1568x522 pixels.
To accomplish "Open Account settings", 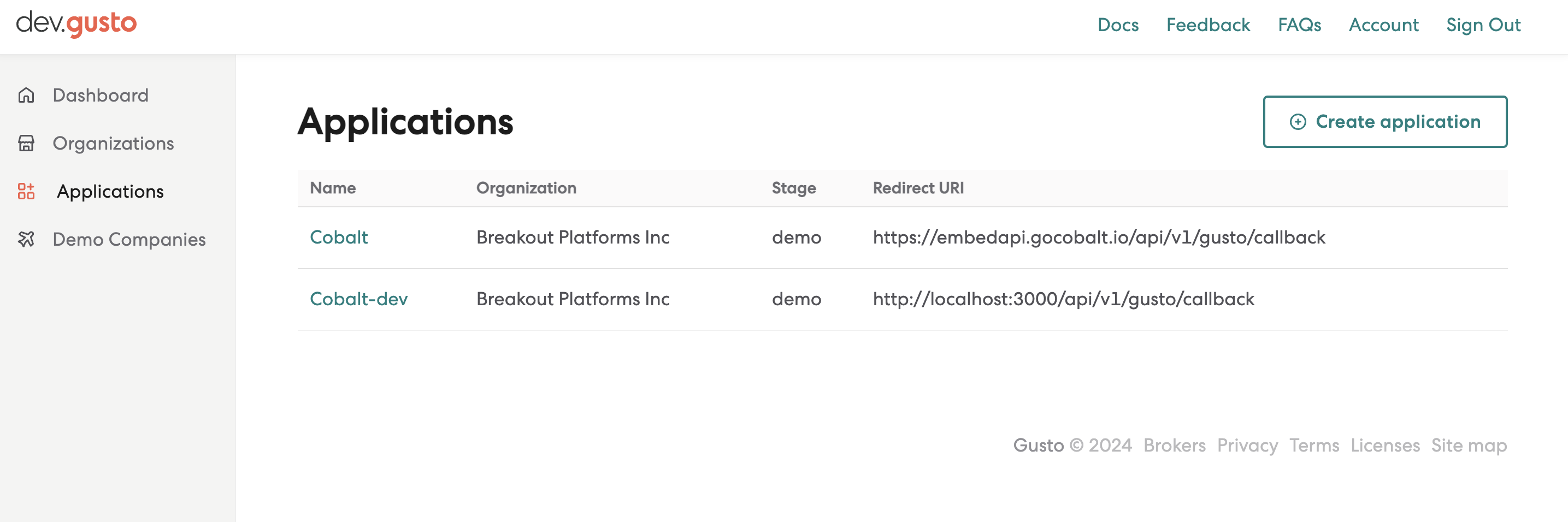I will (1383, 25).
